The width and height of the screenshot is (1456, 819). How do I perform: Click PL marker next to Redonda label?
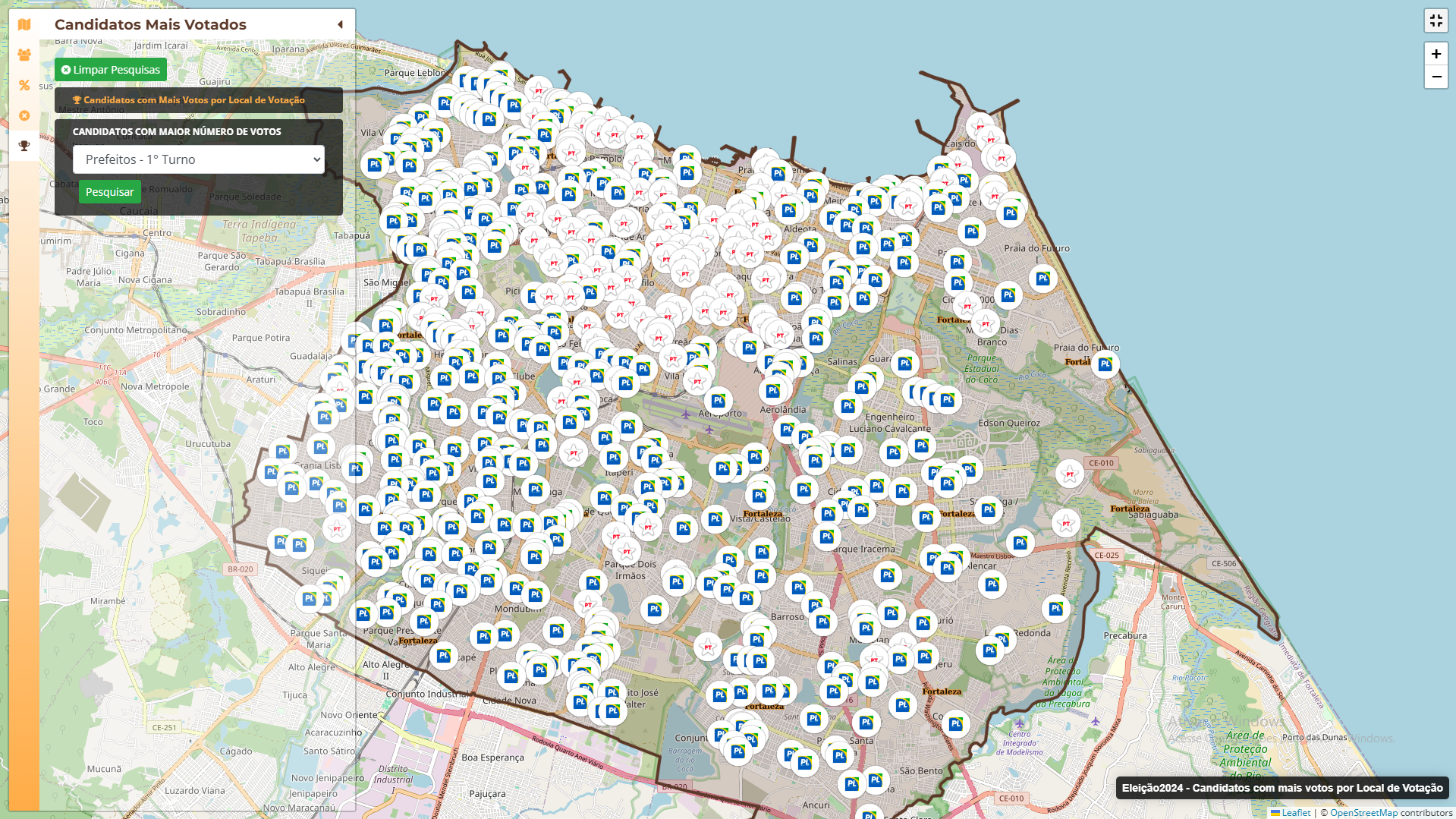click(x=1002, y=639)
